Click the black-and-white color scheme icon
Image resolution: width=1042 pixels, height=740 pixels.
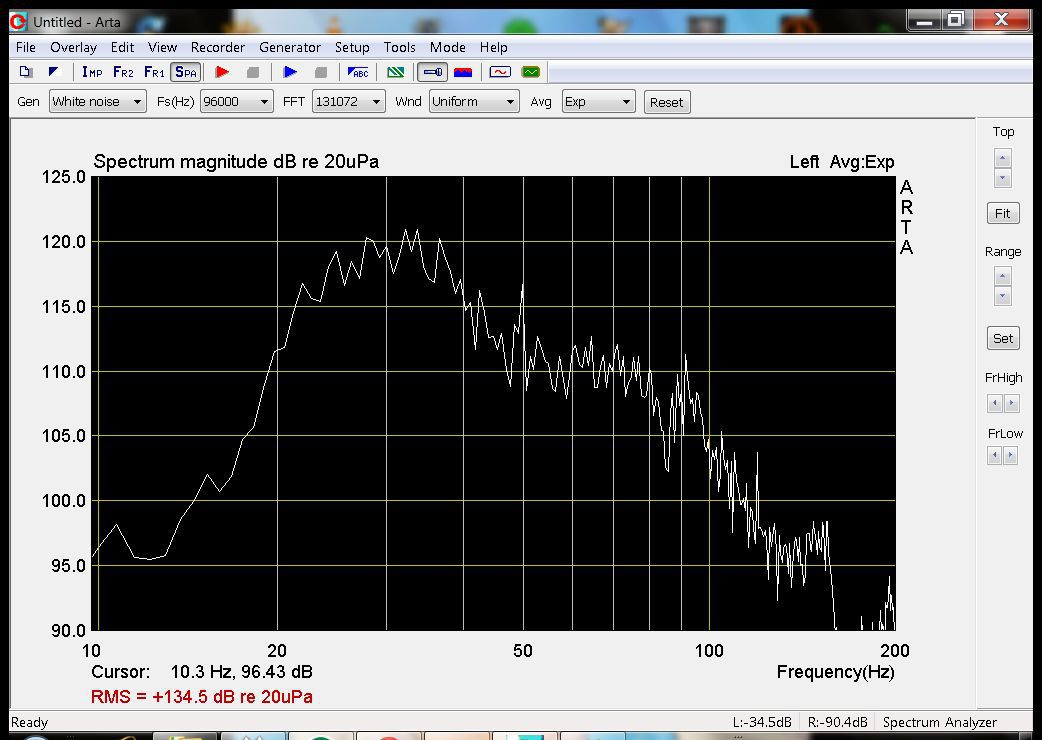[x=54, y=72]
